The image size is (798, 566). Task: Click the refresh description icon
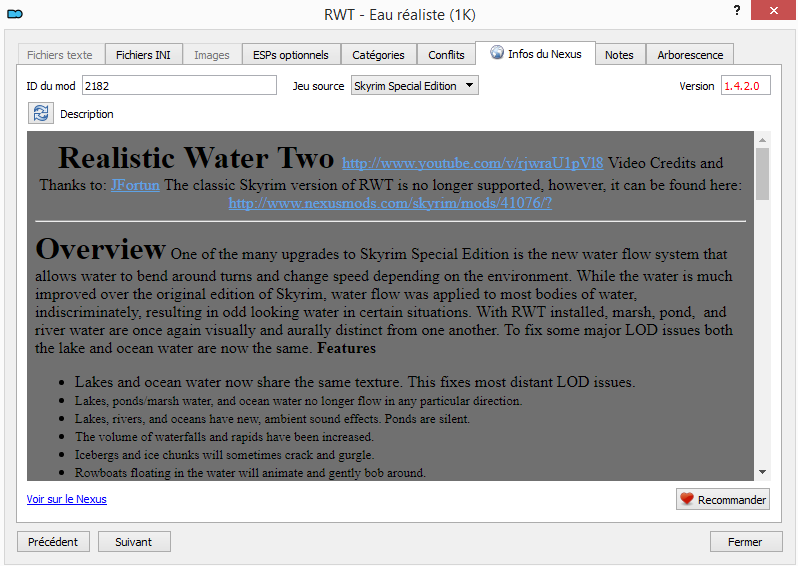pyautogui.click(x=41, y=114)
